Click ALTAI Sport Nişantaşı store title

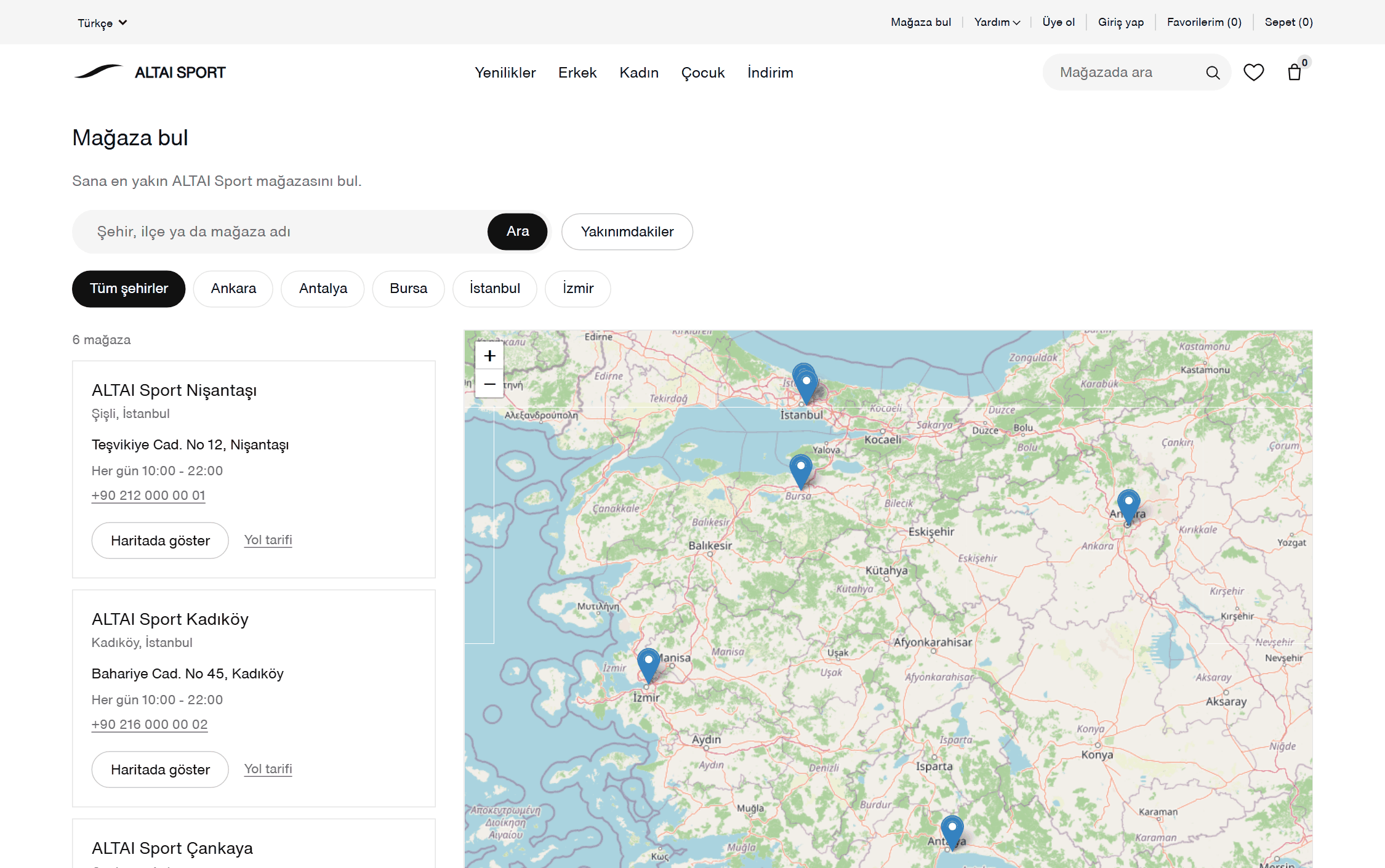174,390
